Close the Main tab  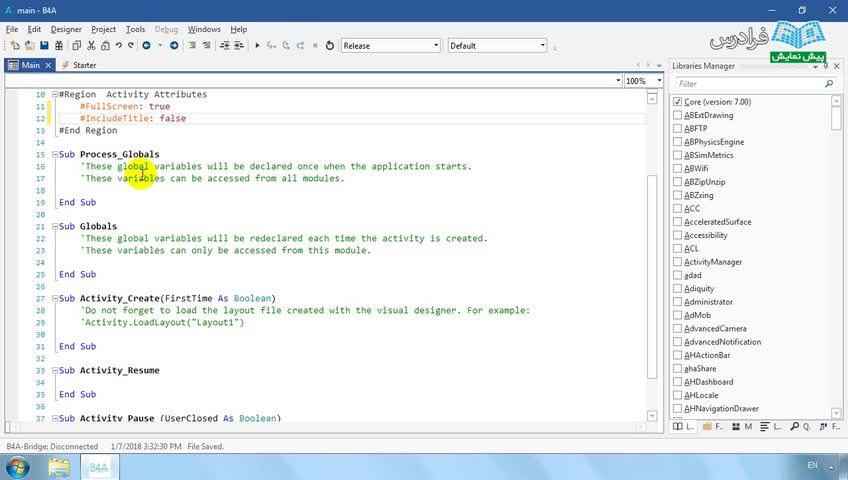[48, 65]
